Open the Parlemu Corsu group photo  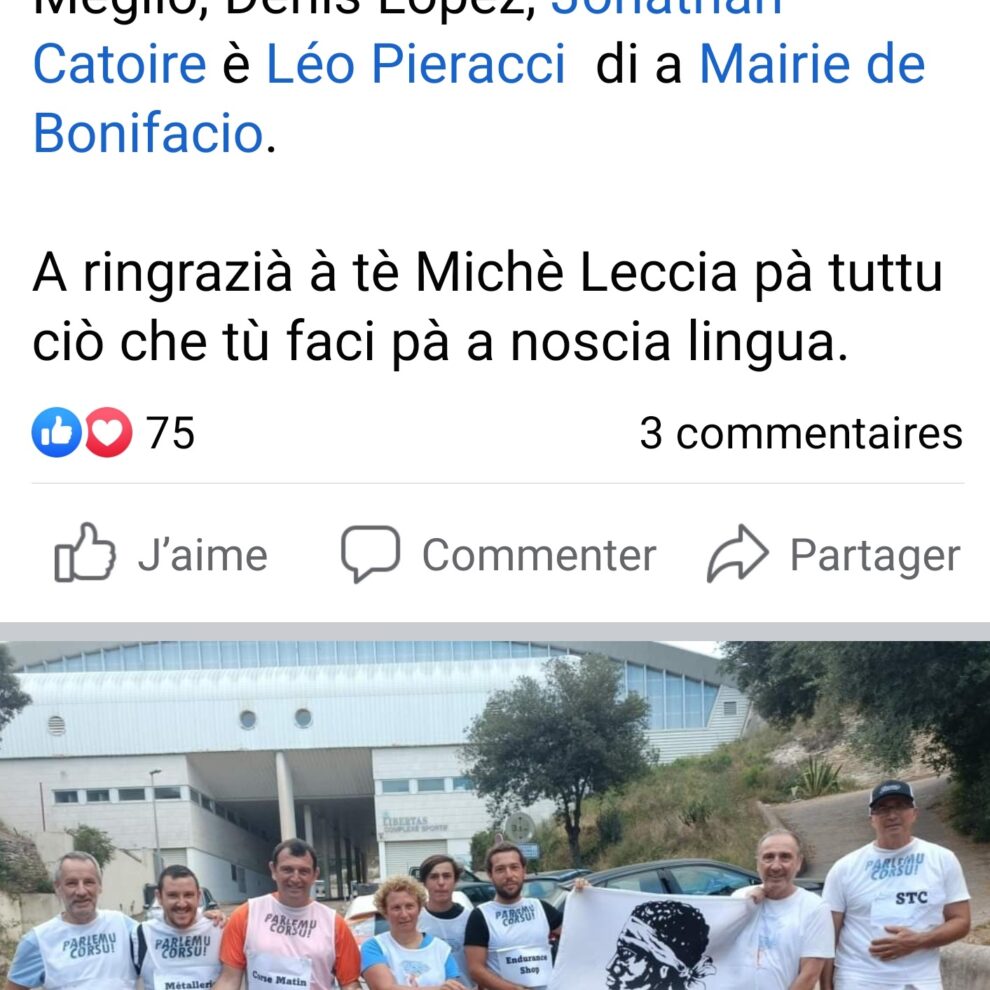[x=495, y=816]
